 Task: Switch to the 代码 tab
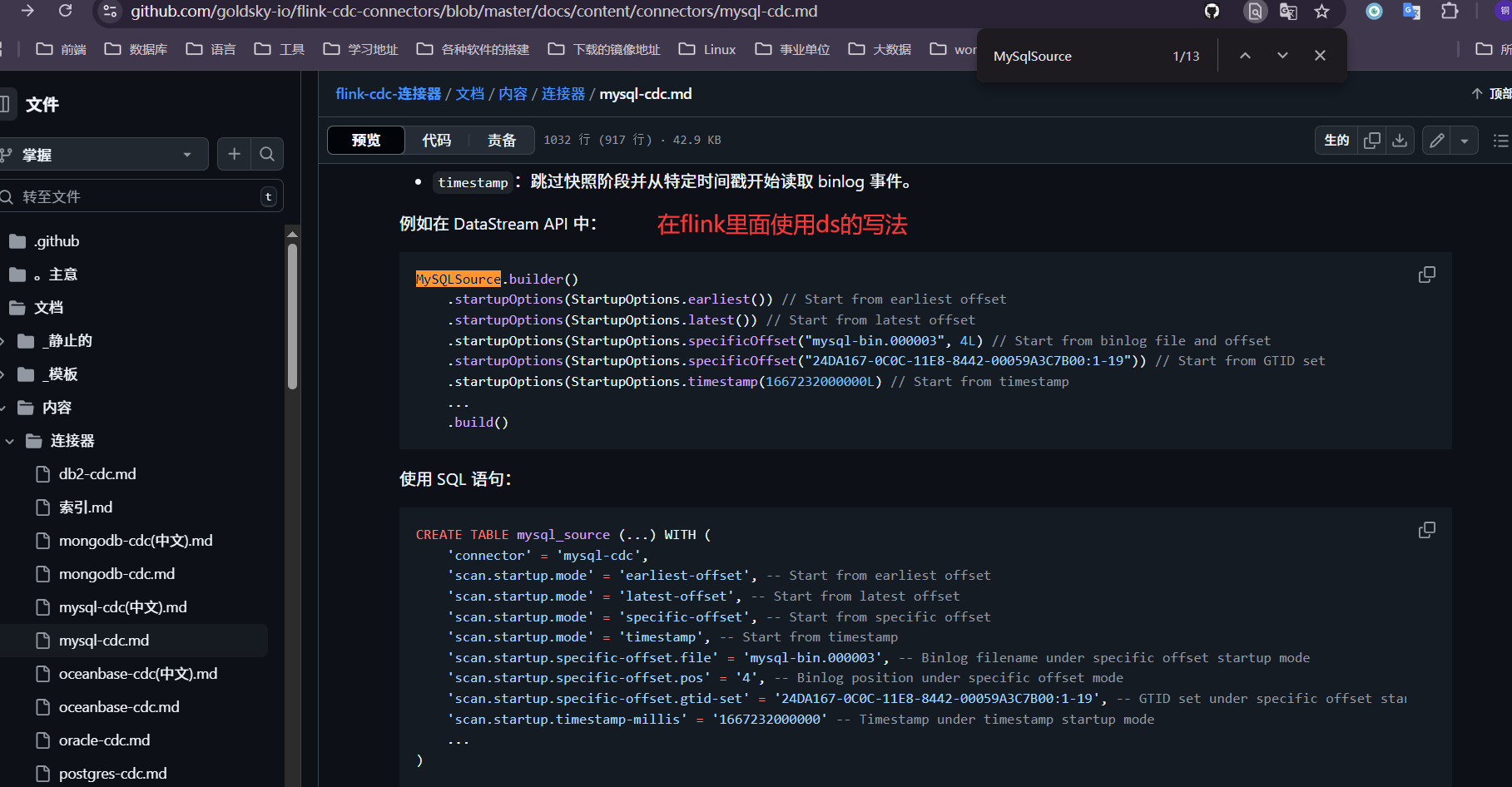(436, 140)
